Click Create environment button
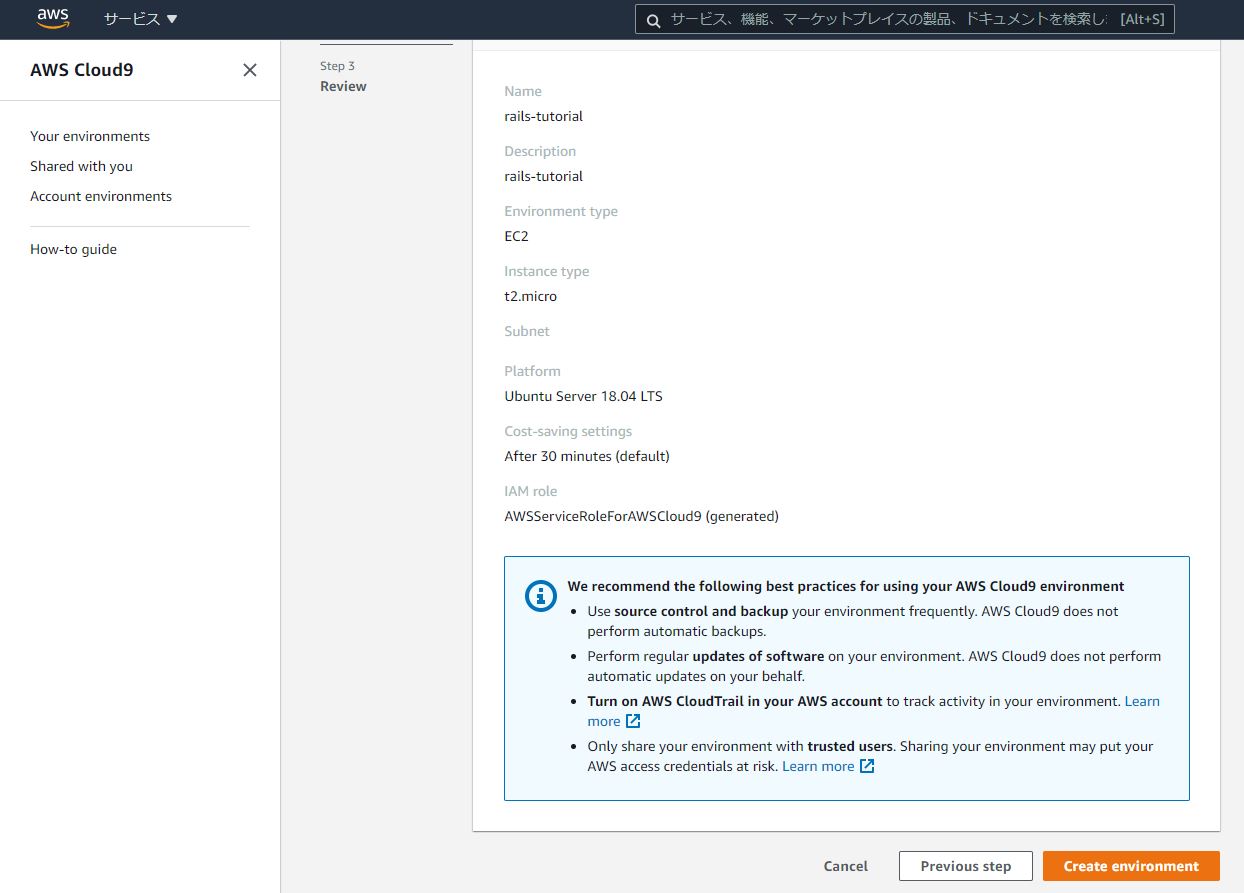The height and width of the screenshot is (893, 1244). pos(1131,866)
